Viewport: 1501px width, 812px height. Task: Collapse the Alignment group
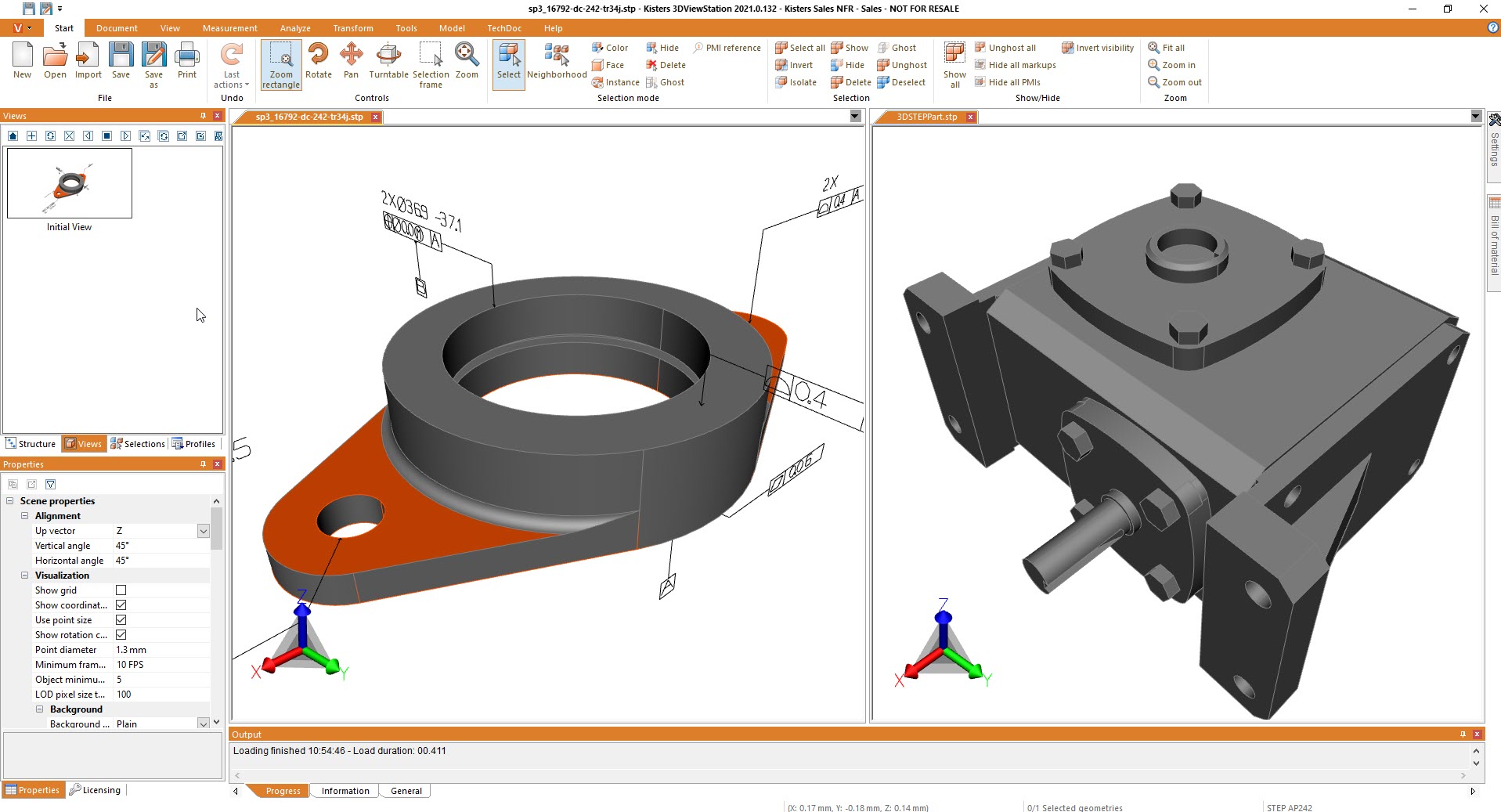coord(25,516)
